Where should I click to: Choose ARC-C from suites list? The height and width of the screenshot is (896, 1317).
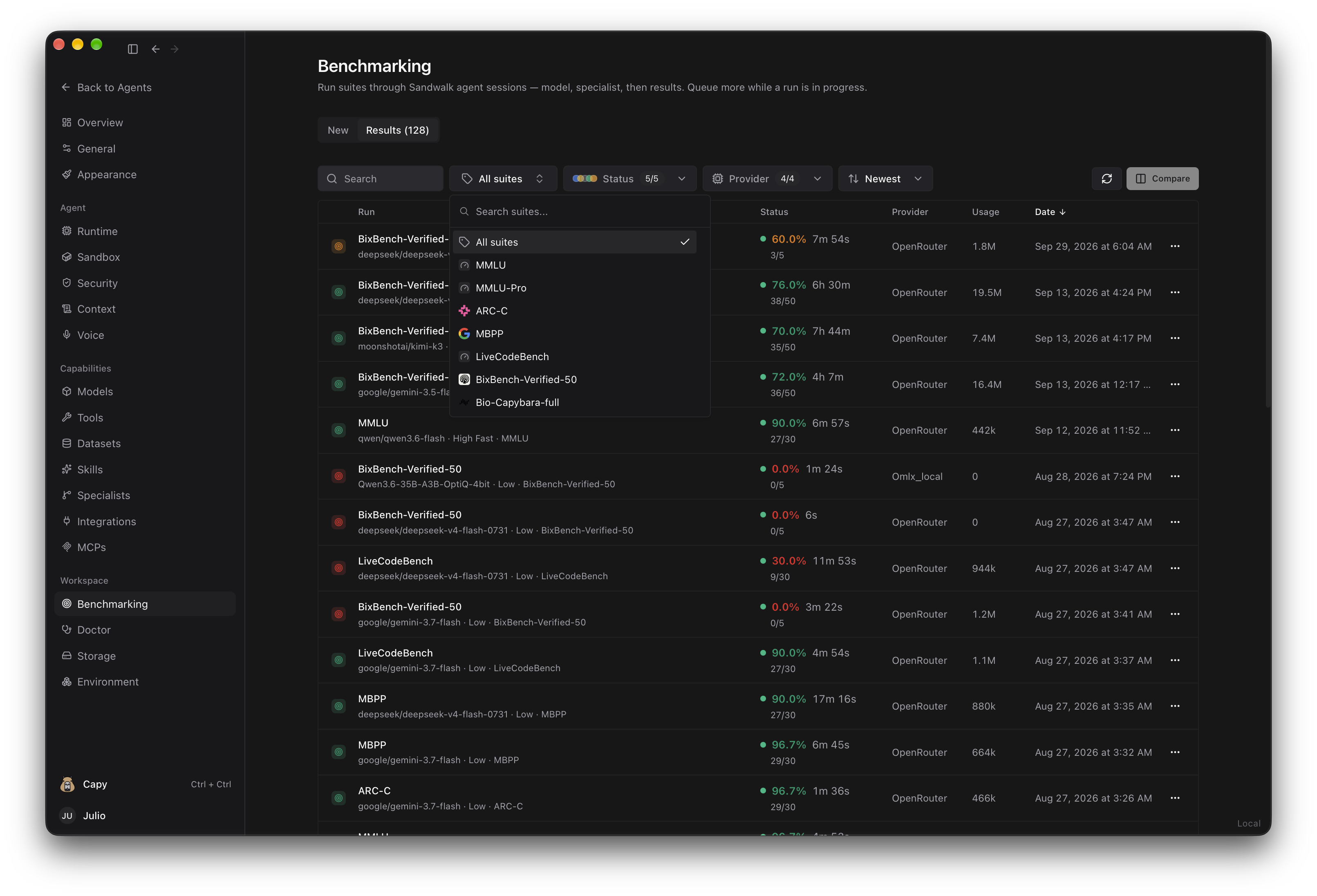575,311
